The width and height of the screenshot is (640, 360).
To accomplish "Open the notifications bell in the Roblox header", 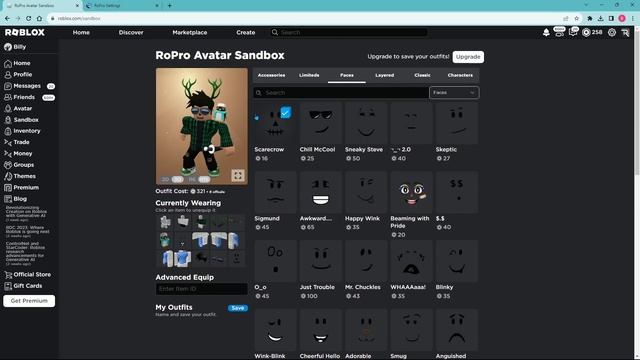I will (546, 32).
